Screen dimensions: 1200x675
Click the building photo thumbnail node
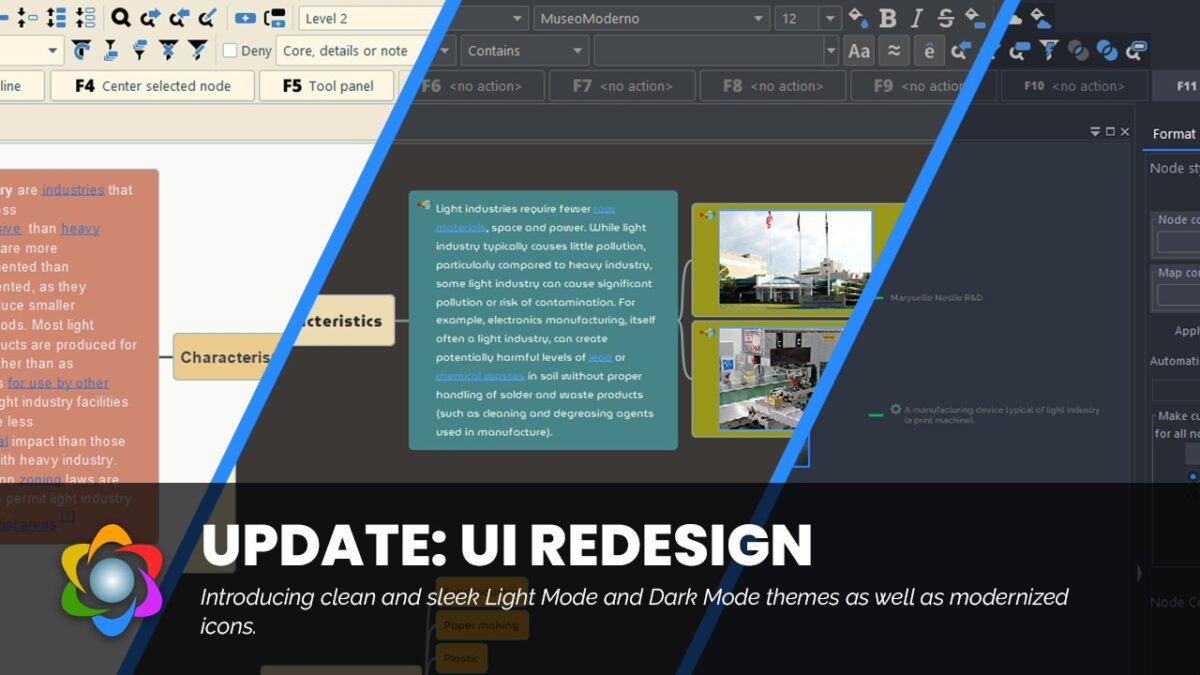tap(795, 258)
